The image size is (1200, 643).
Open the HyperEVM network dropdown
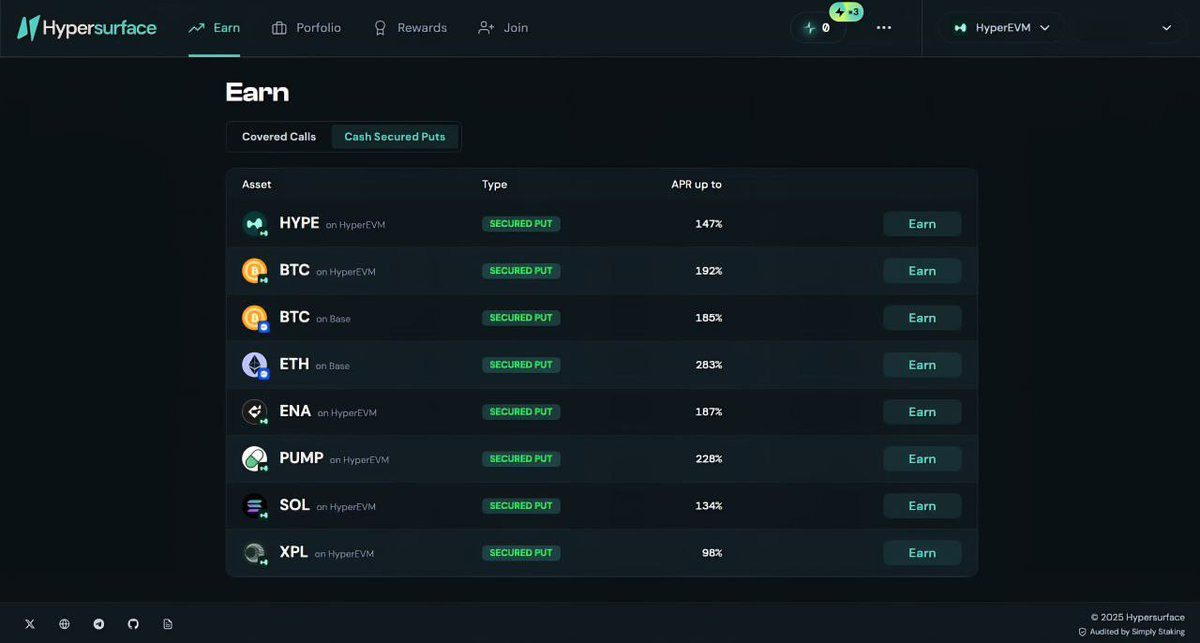coord(1001,28)
